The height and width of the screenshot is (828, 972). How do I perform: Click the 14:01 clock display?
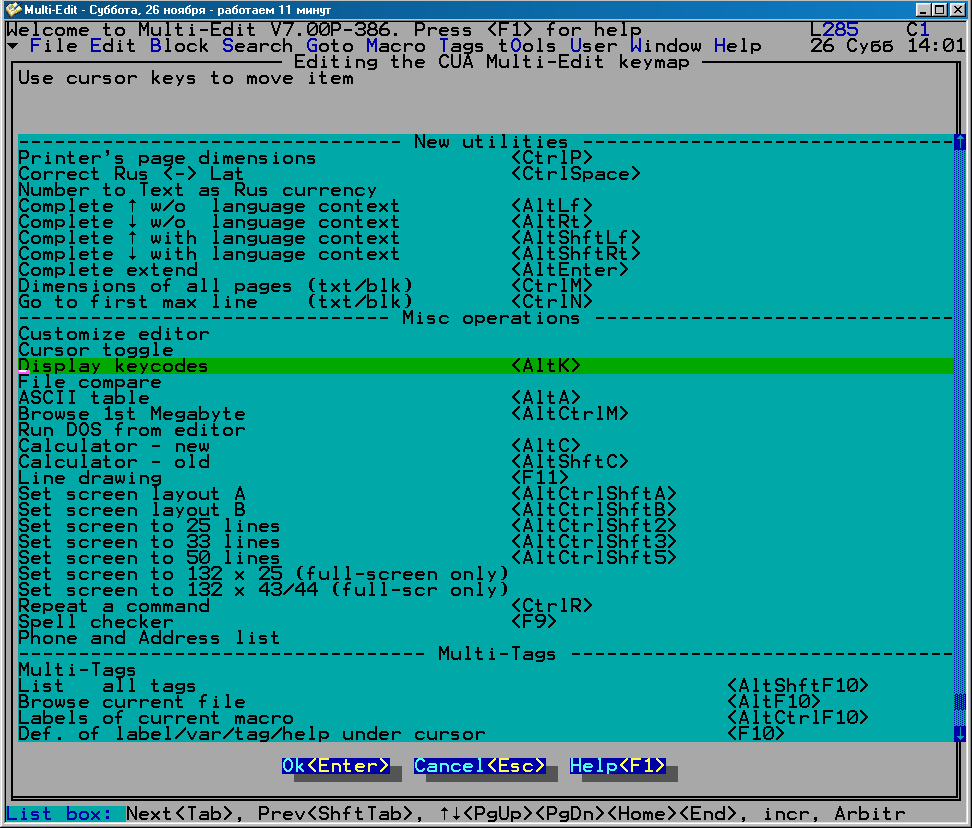936,46
